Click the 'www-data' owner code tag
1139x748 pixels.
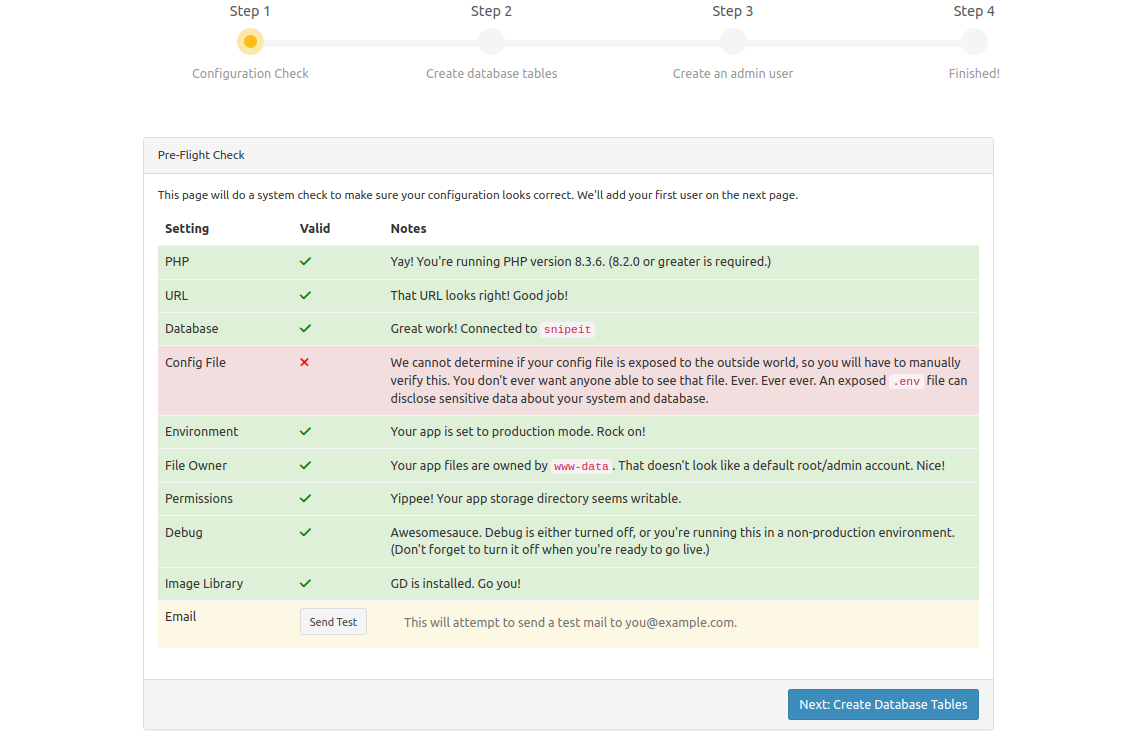(x=582, y=466)
